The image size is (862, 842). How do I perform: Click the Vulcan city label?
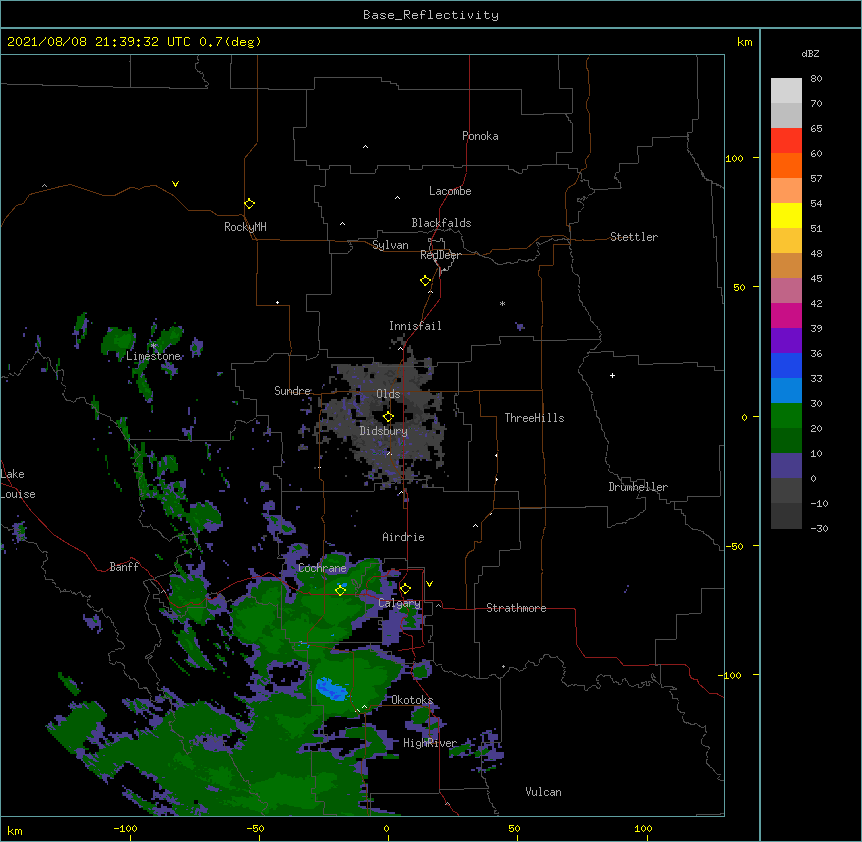(543, 792)
